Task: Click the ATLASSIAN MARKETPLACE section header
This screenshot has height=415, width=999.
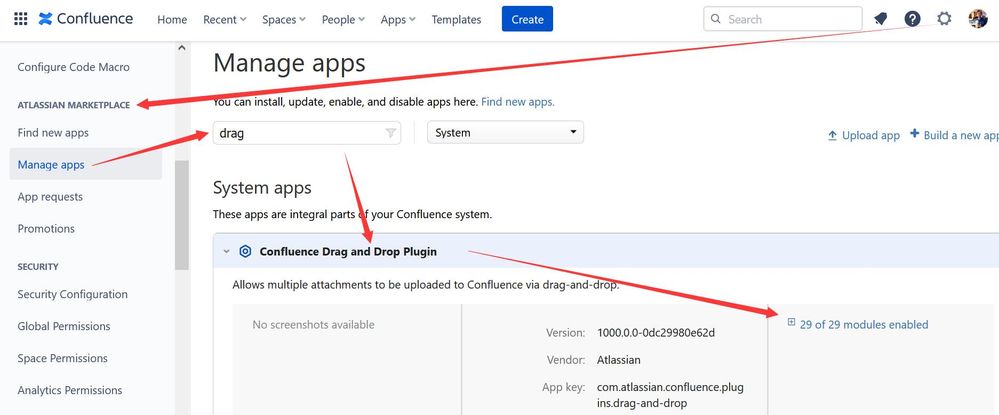Action: tap(74, 105)
